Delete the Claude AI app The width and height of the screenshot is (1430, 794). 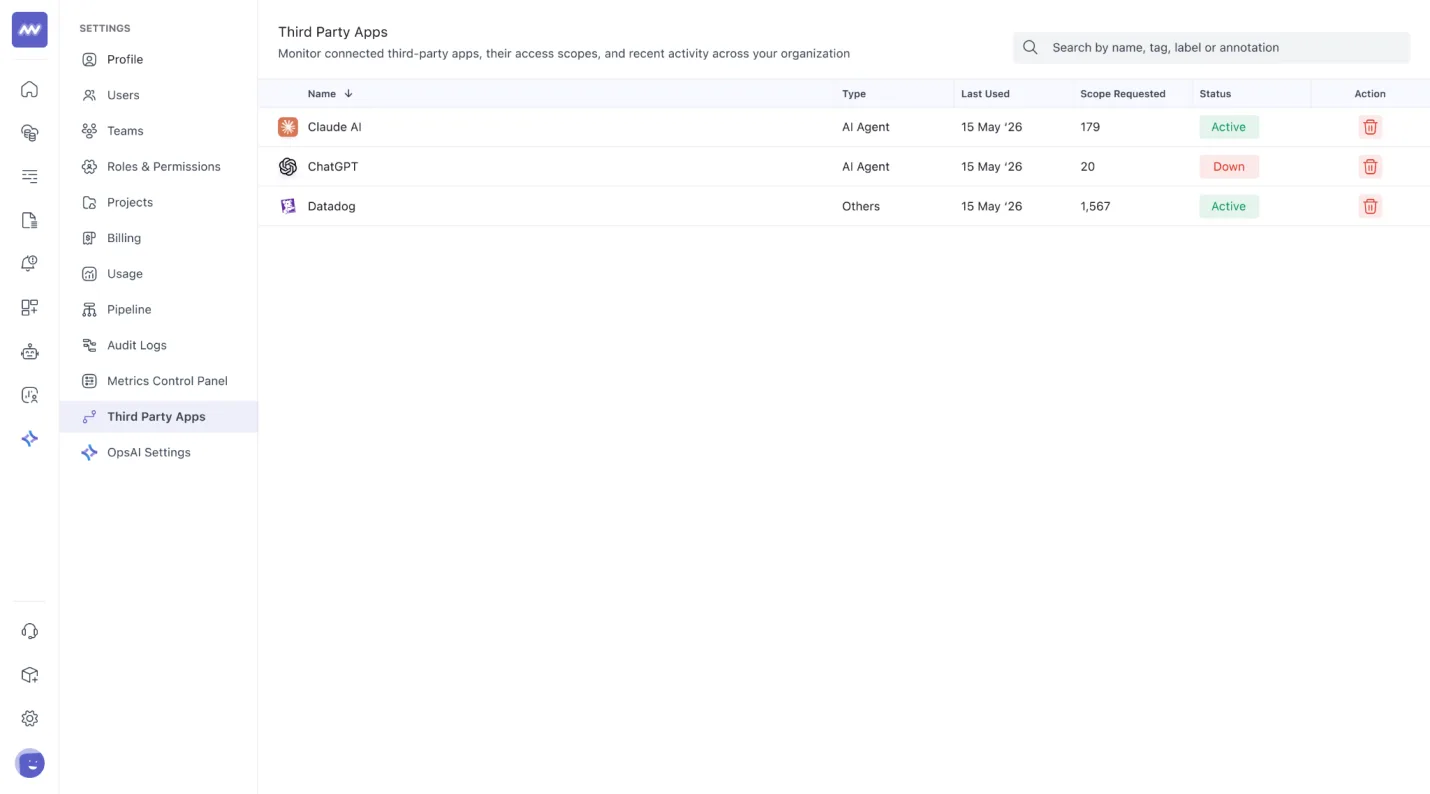(1370, 127)
